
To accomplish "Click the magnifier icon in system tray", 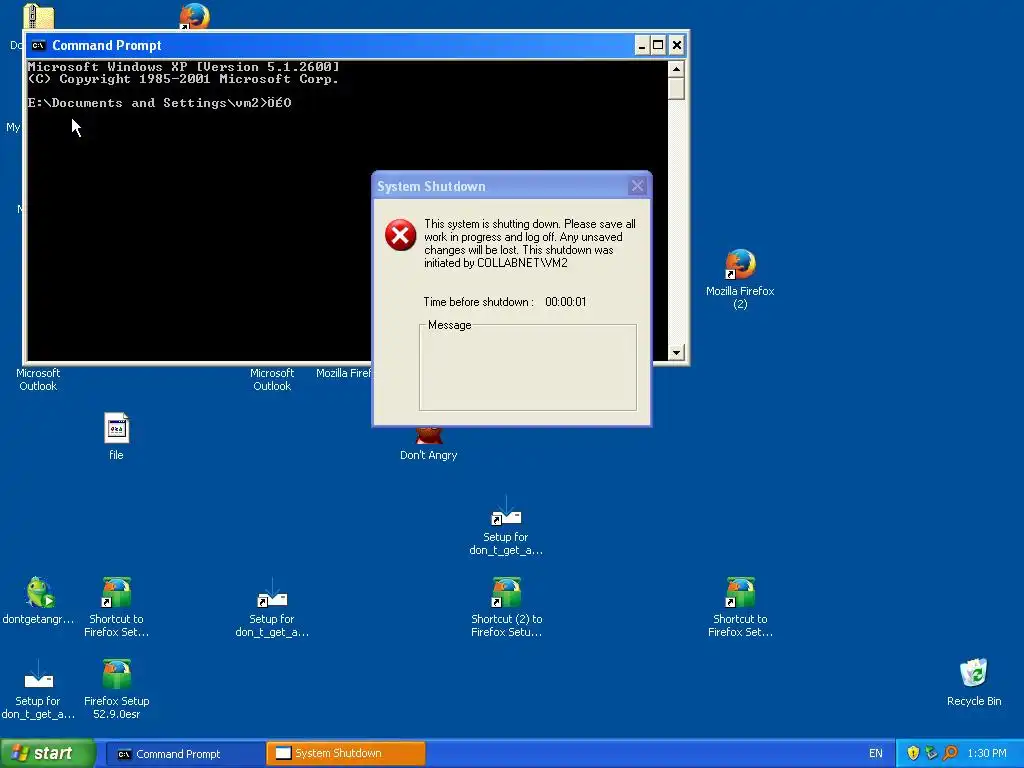I will pos(950,753).
